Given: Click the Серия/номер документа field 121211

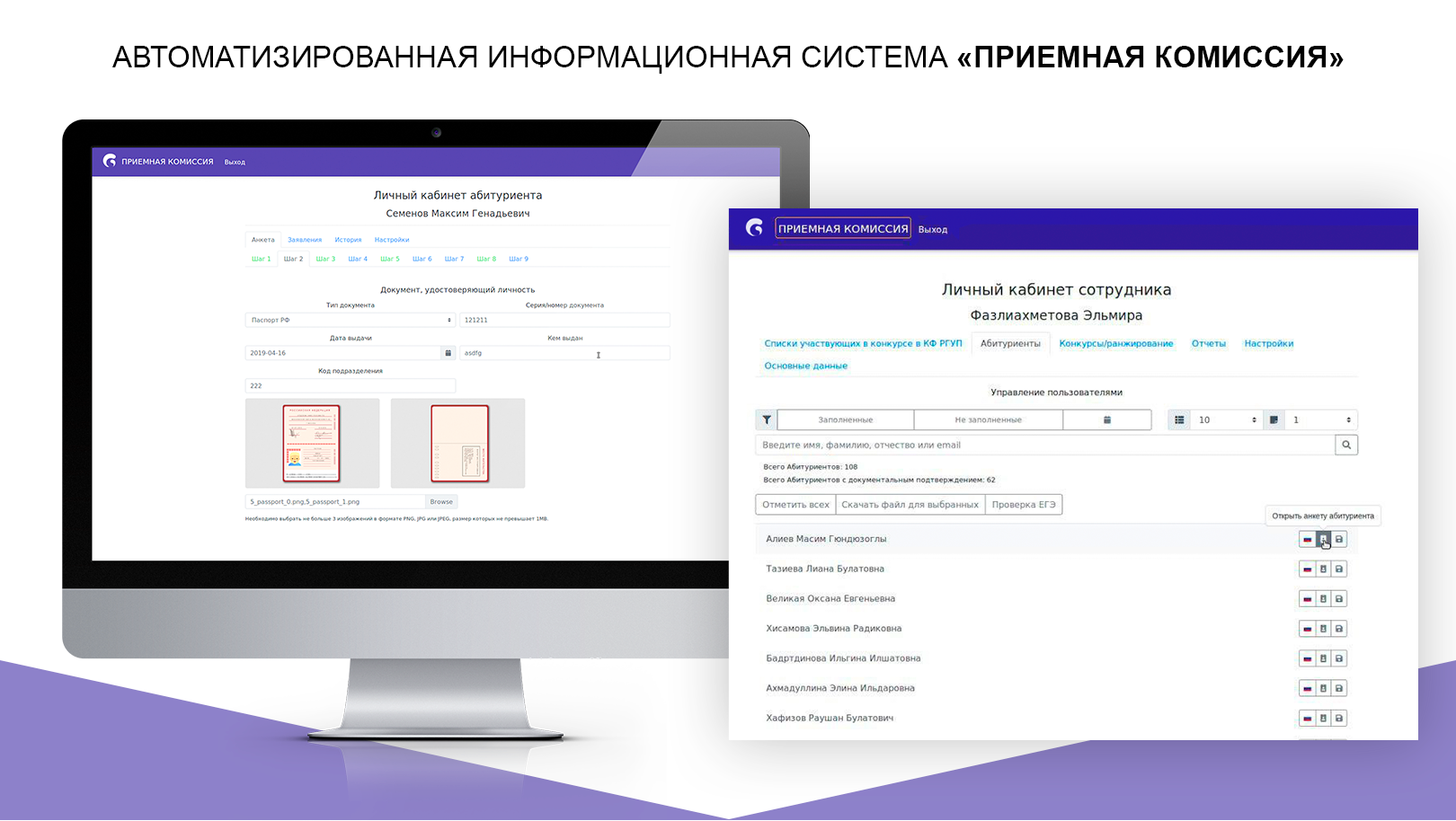Looking at the screenshot, I should tap(564, 320).
